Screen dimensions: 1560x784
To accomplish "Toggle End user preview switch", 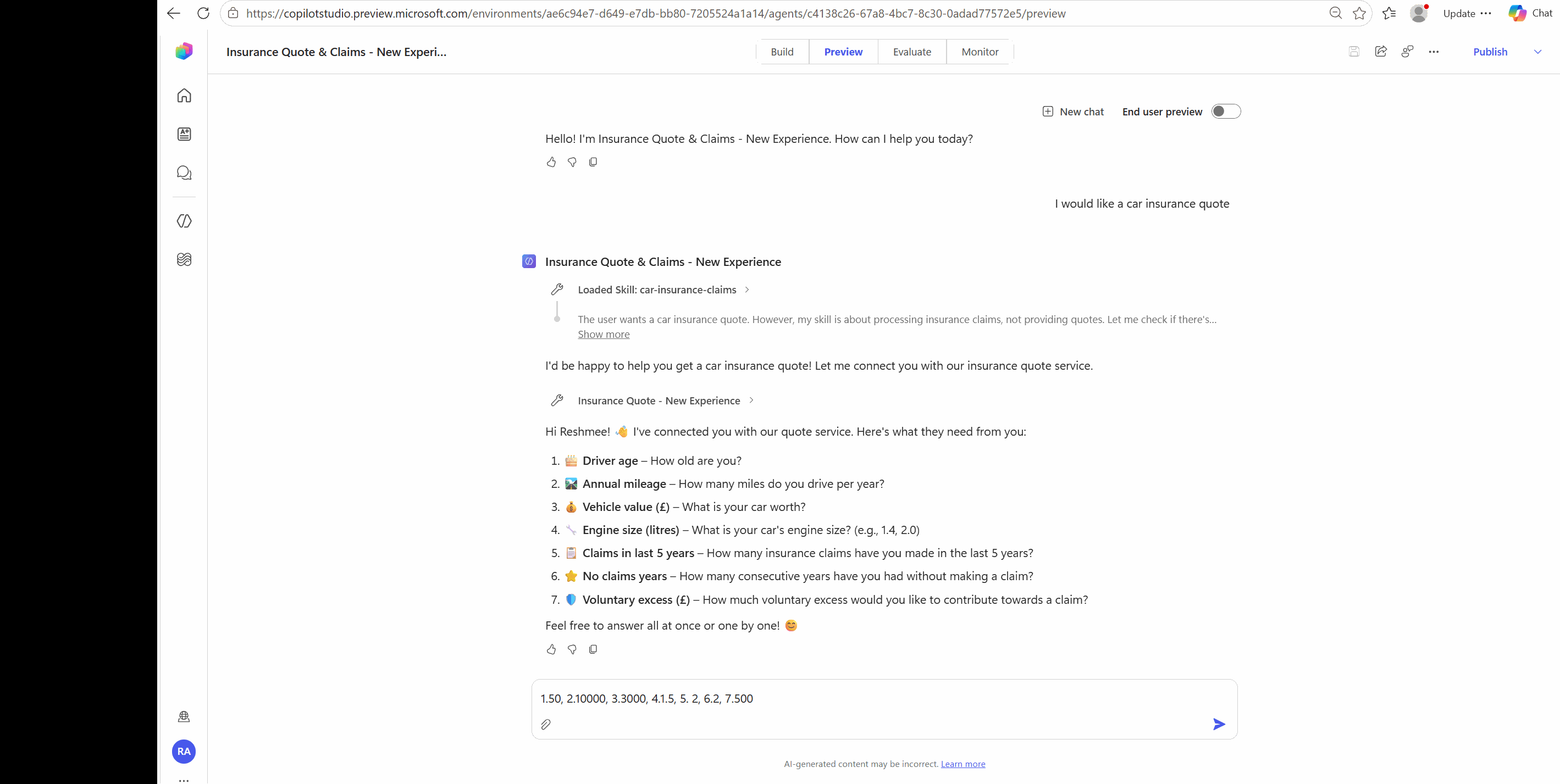I will pos(1226,112).
